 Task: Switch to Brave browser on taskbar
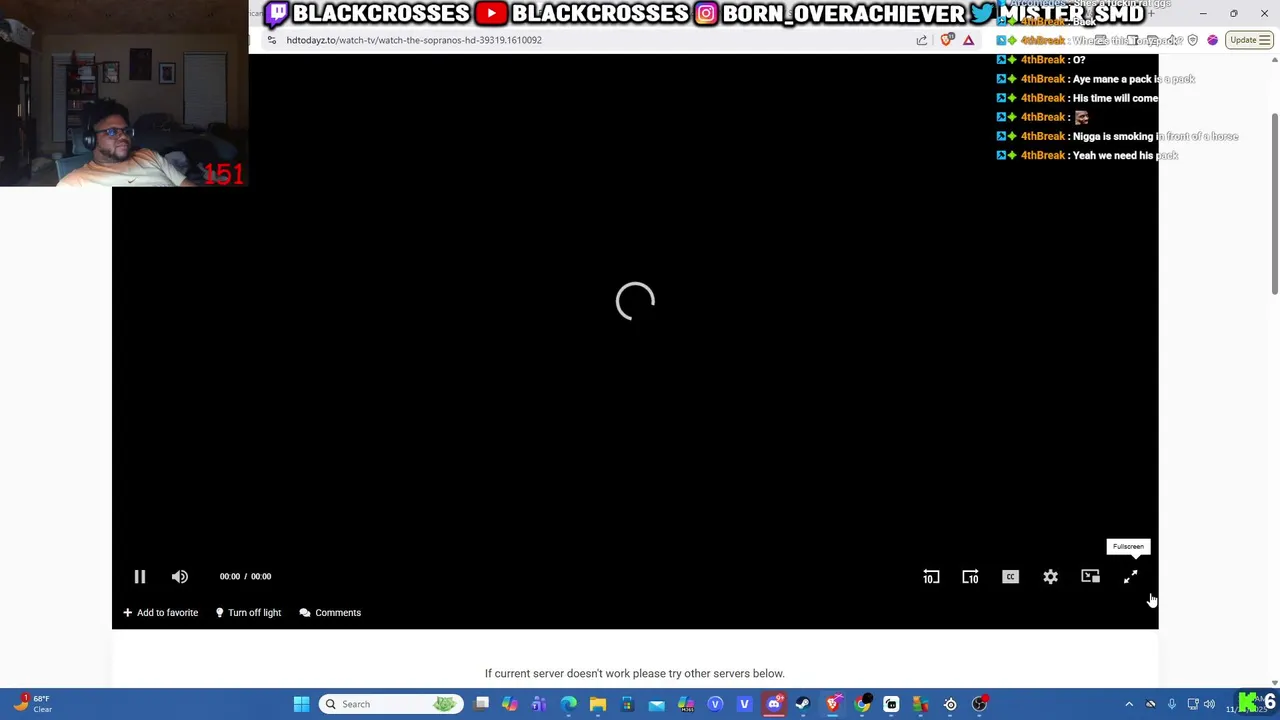coord(832,704)
